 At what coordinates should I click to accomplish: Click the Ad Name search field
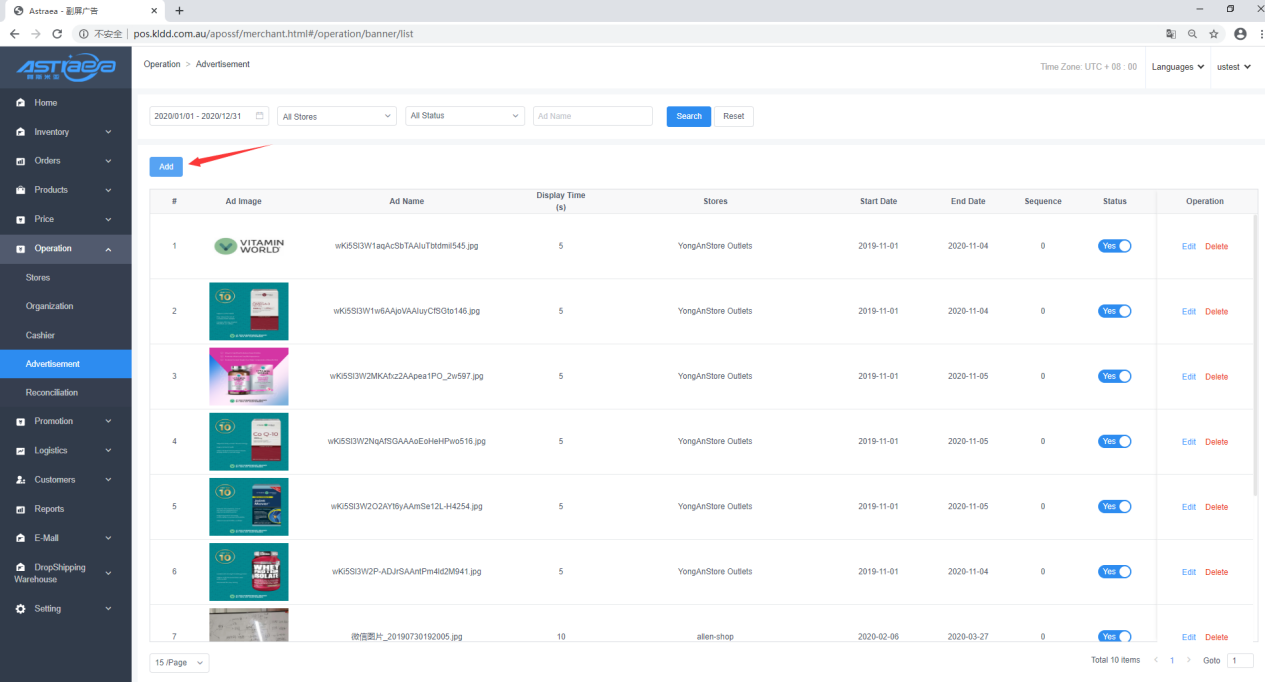point(592,116)
